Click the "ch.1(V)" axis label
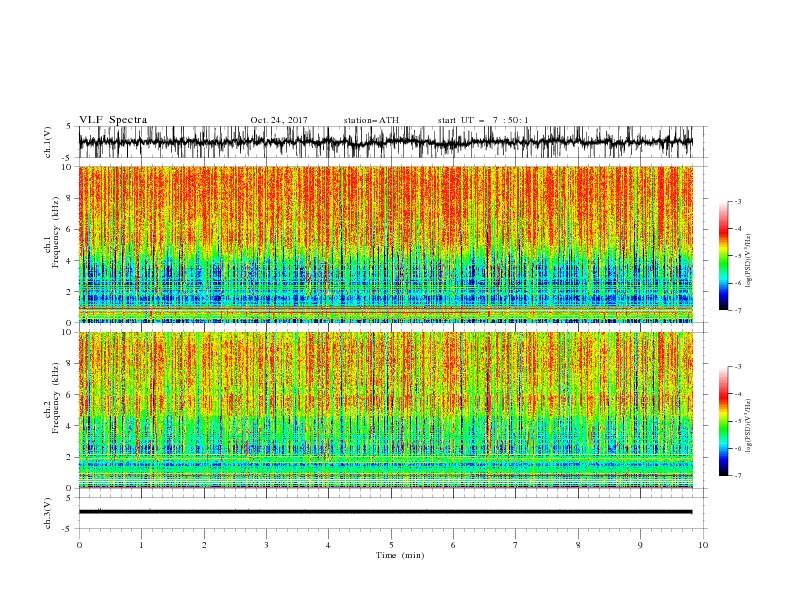 pos(48,142)
